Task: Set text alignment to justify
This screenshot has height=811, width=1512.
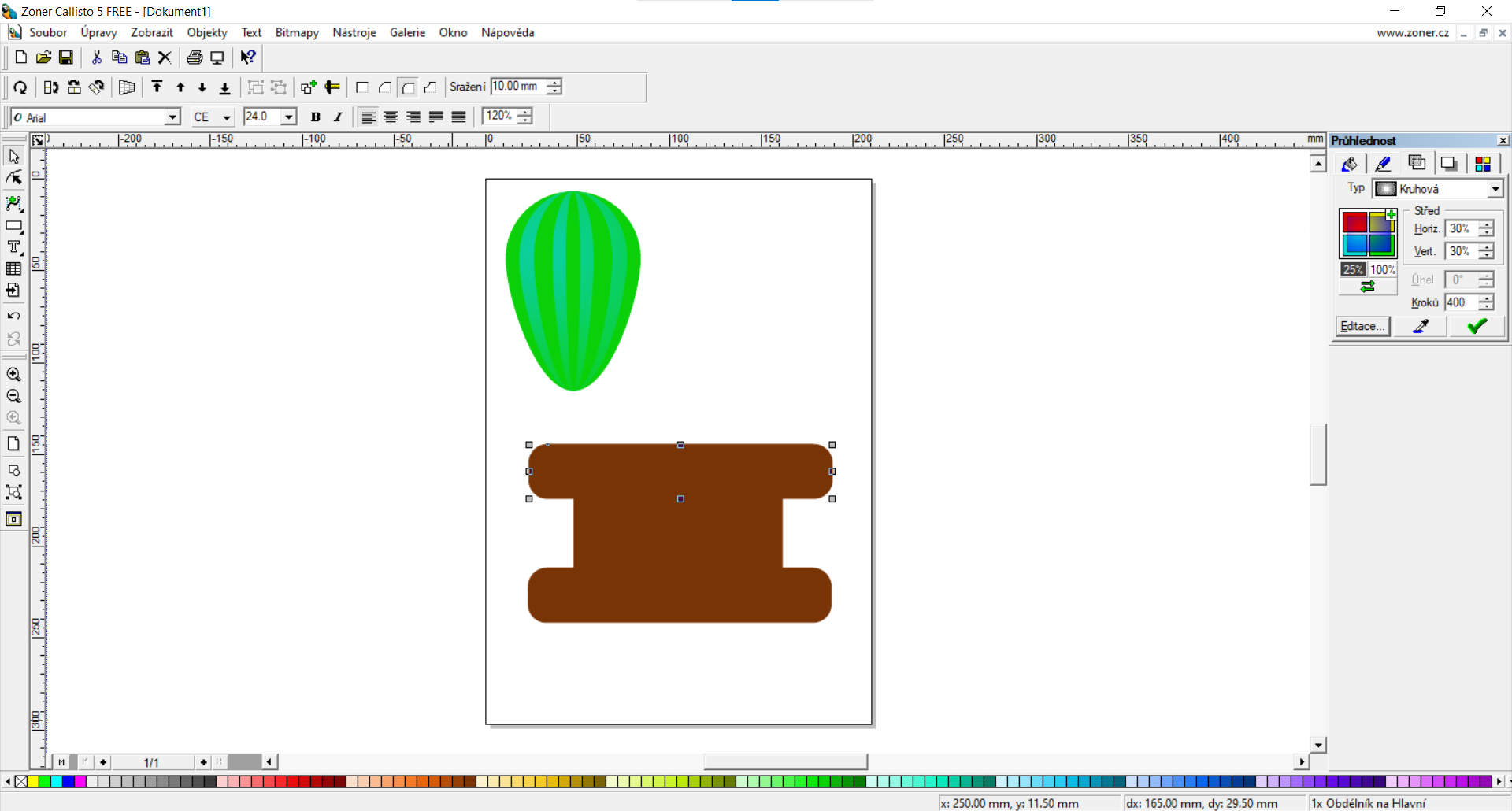Action: (436, 117)
